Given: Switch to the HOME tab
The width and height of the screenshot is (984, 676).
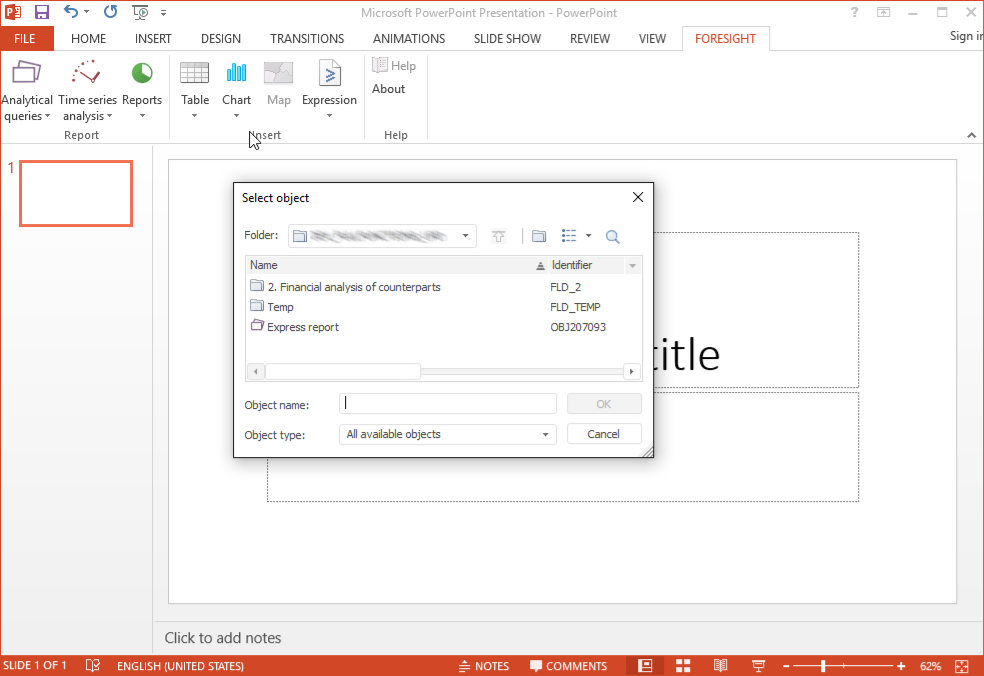Looking at the screenshot, I should click(88, 39).
